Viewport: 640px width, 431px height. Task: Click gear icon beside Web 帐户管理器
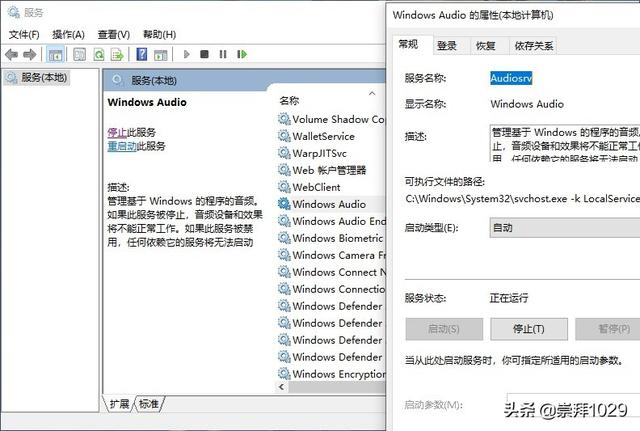pyautogui.click(x=284, y=170)
